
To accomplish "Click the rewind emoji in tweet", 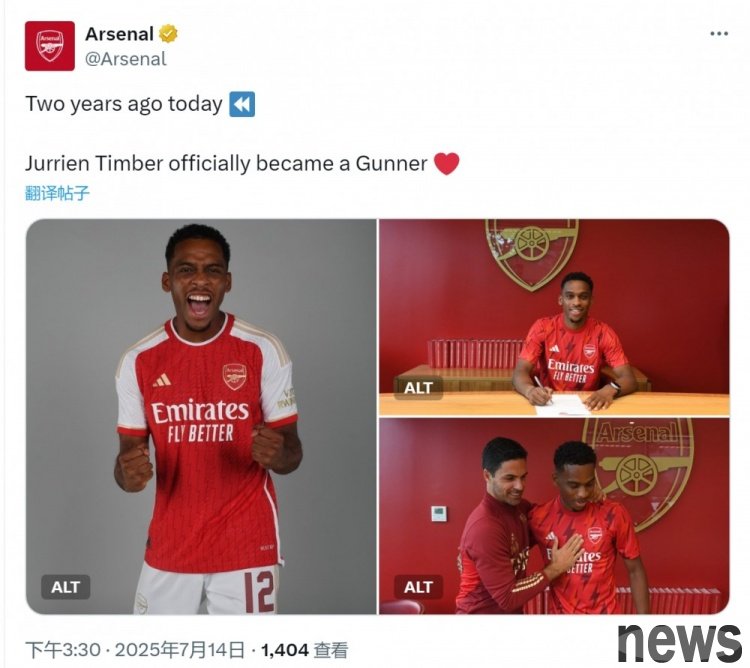I will coord(242,104).
